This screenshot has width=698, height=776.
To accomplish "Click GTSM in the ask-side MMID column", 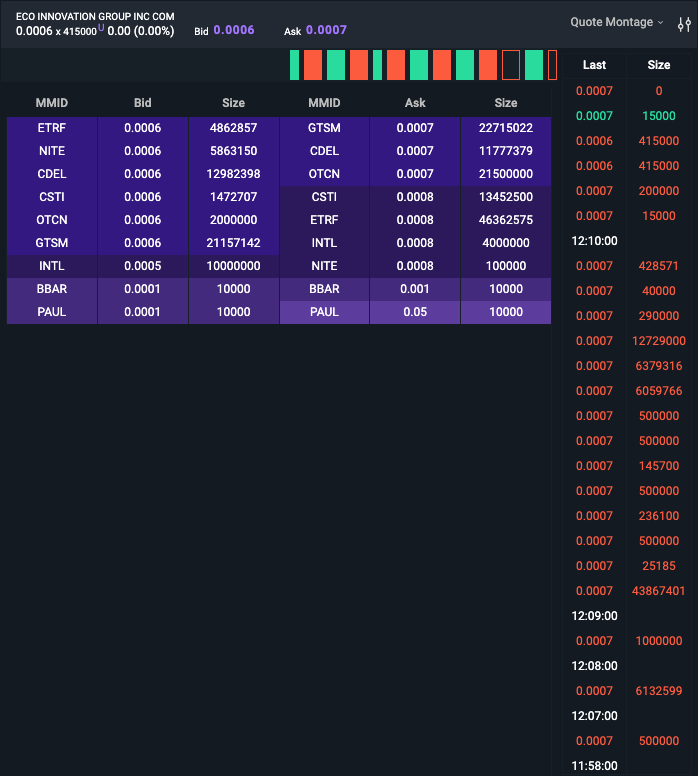I will click(x=324, y=128).
